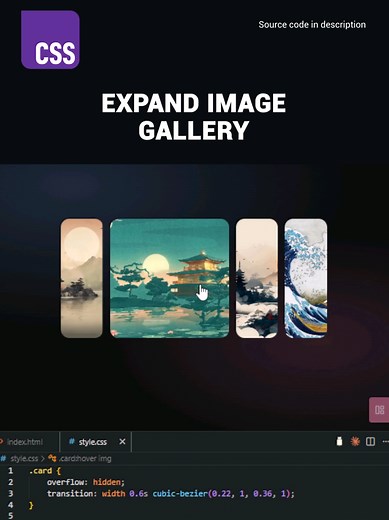
Task: Click line number 3 in the gutter
Action: [x=10, y=493]
